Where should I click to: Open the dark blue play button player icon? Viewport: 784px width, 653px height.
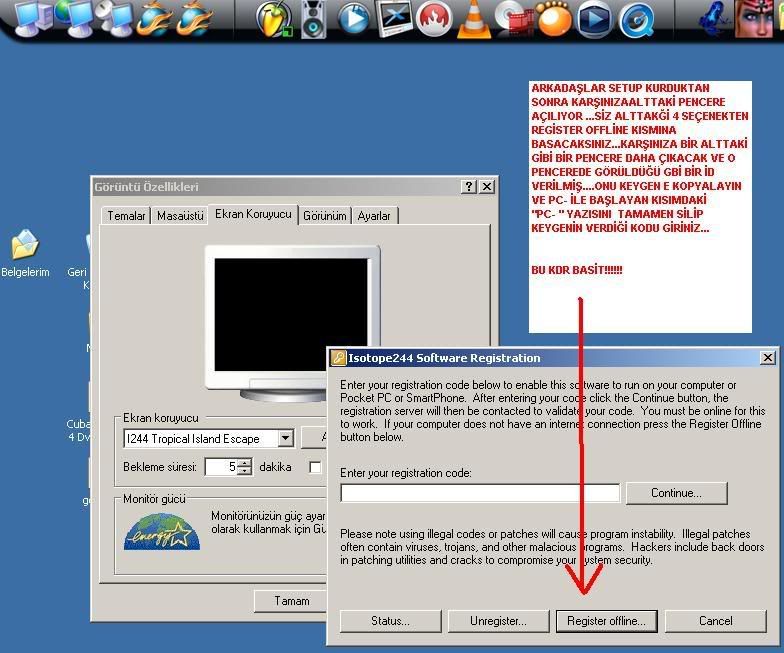click(594, 20)
